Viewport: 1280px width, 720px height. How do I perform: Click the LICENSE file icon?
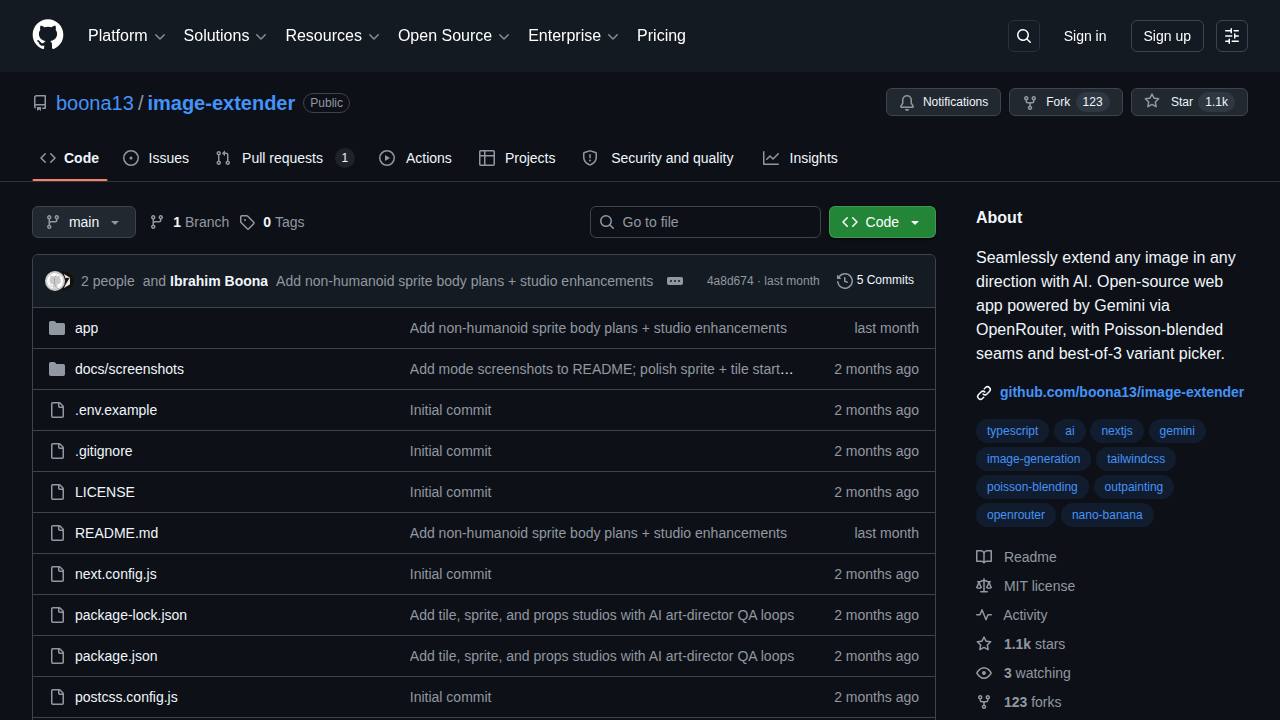pos(57,492)
